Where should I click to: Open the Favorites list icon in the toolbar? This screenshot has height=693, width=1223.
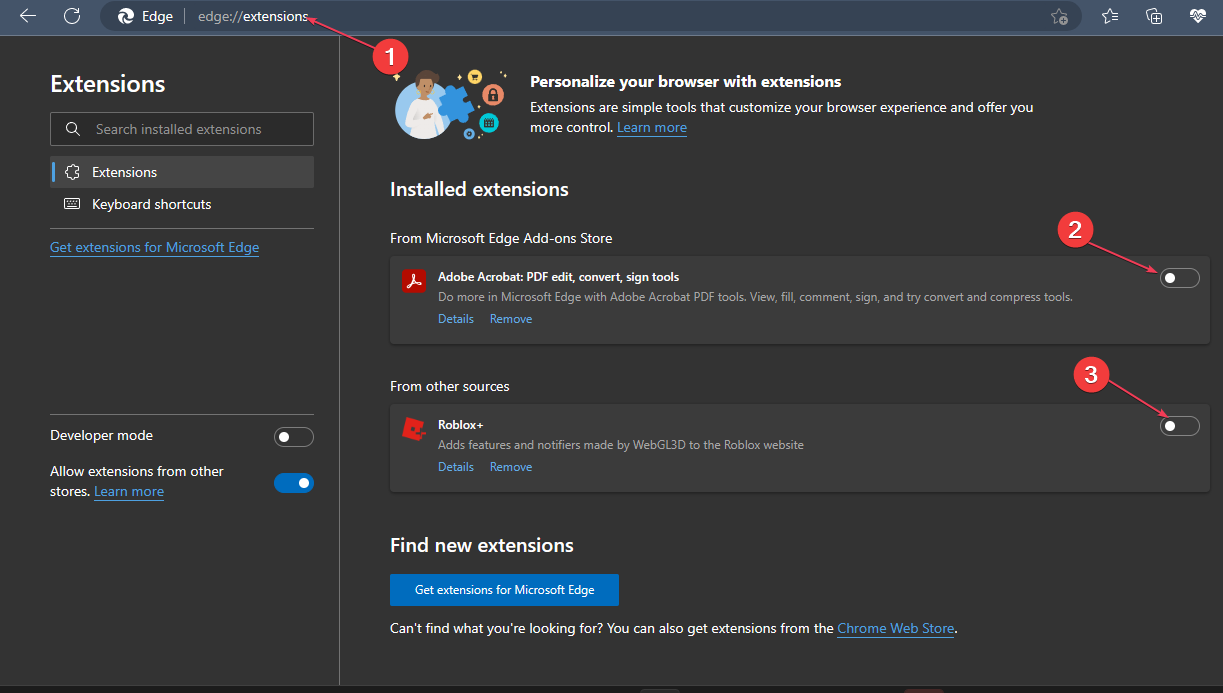point(1110,16)
